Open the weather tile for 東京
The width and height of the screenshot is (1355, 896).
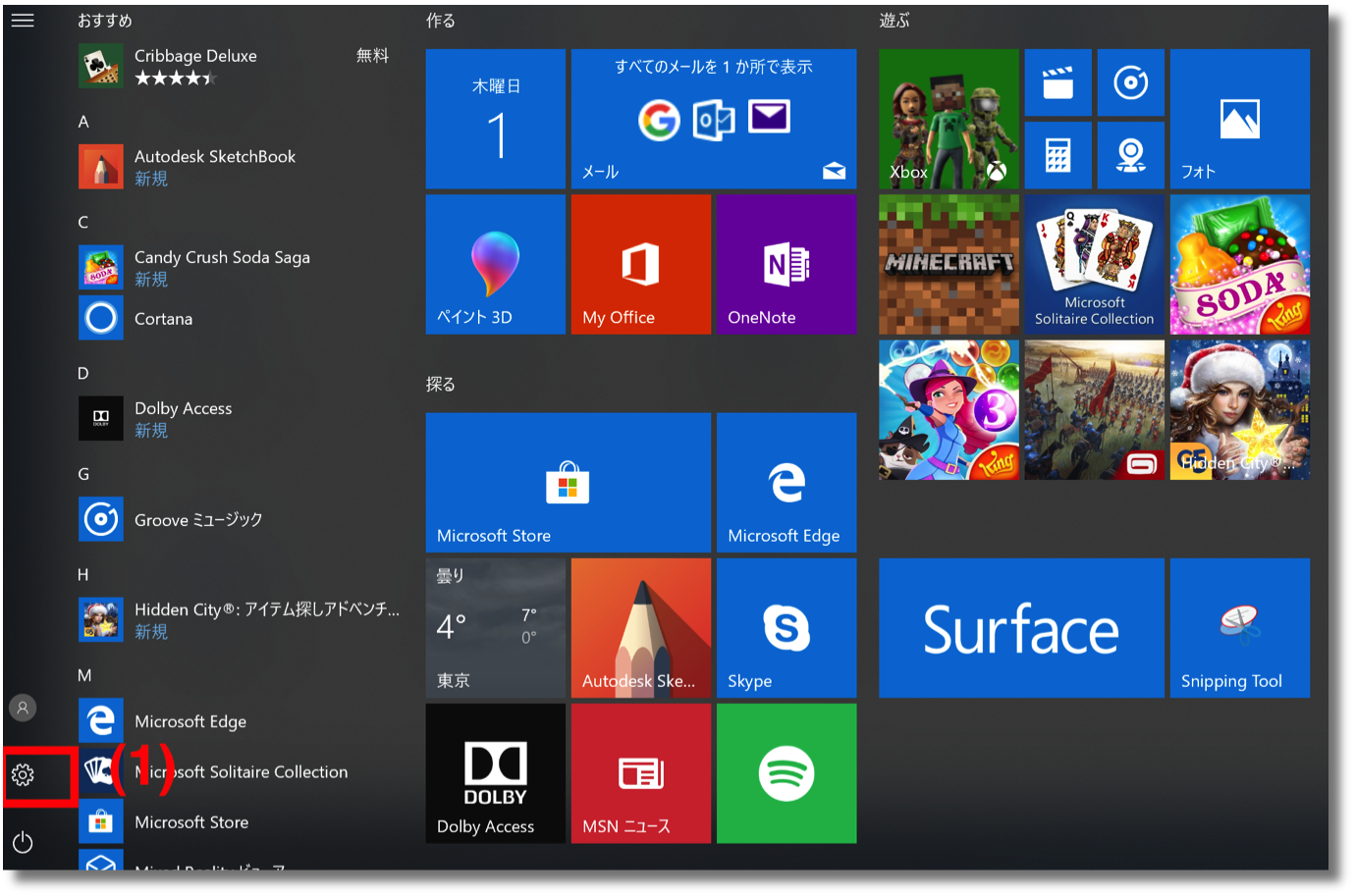(x=496, y=628)
